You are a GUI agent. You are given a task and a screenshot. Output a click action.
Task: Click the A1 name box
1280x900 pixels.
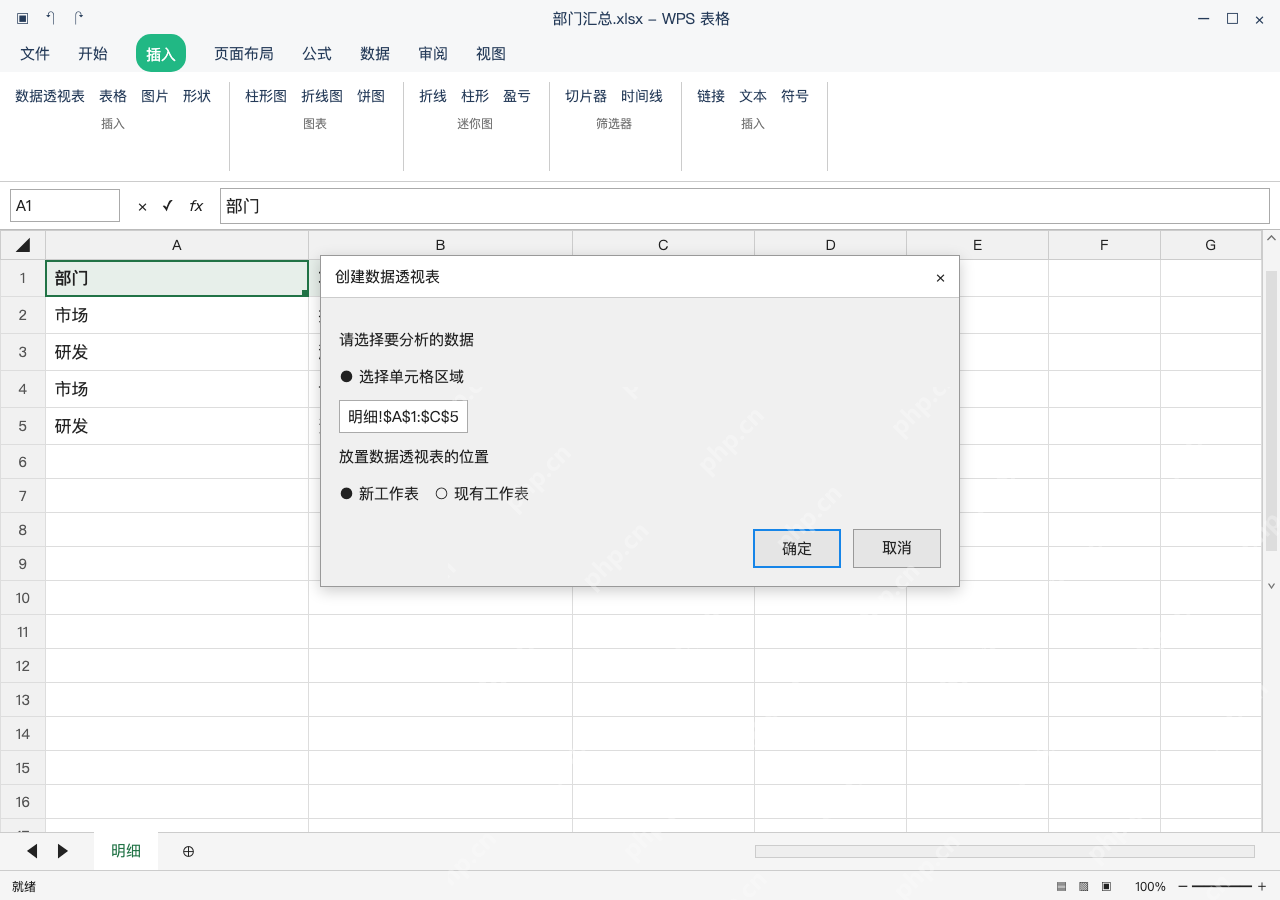coord(65,206)
